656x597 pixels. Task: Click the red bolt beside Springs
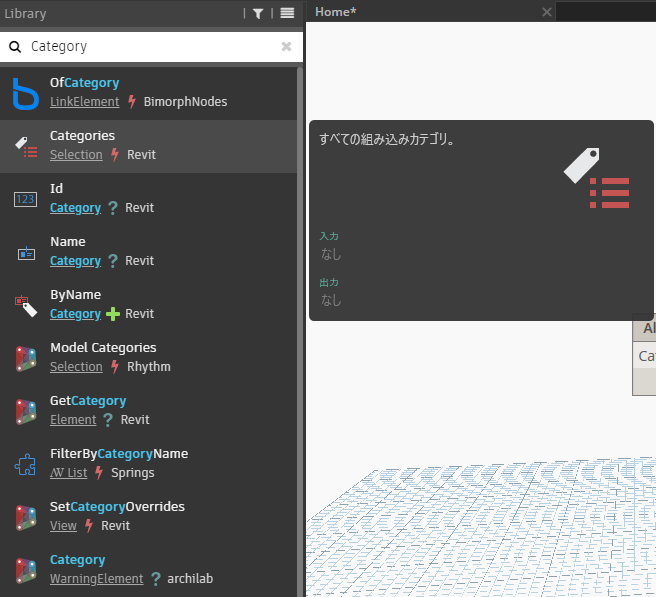(99, 473)
